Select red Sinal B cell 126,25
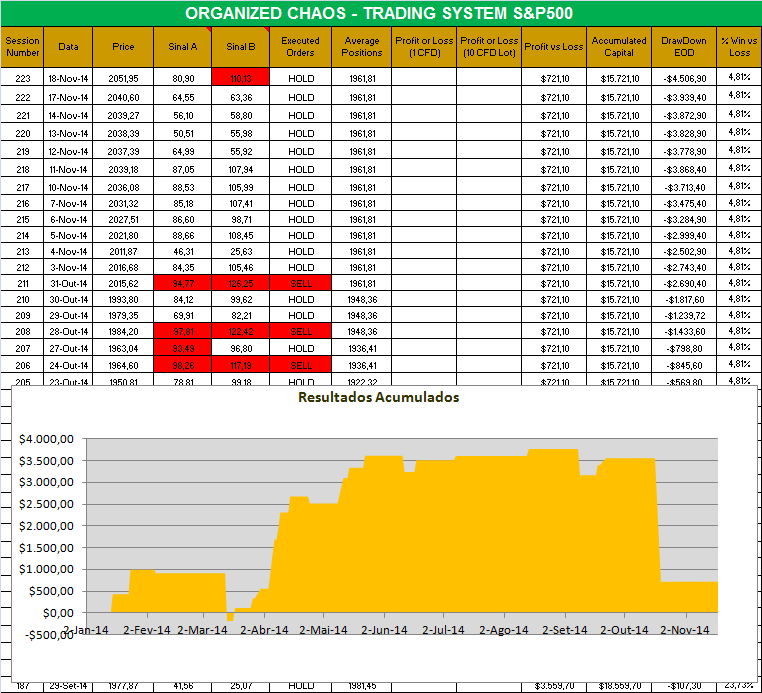 pos(241,283)
